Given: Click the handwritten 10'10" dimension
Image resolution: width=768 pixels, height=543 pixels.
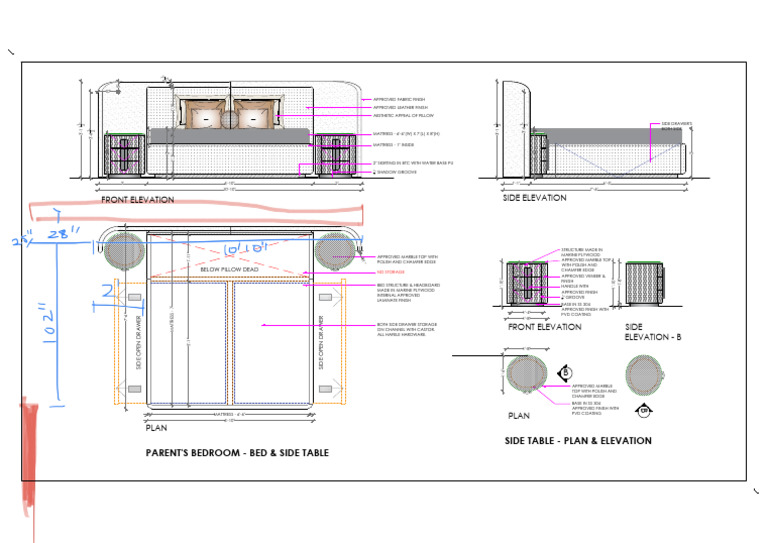Looking at the screenshot, I should [245, 249].
